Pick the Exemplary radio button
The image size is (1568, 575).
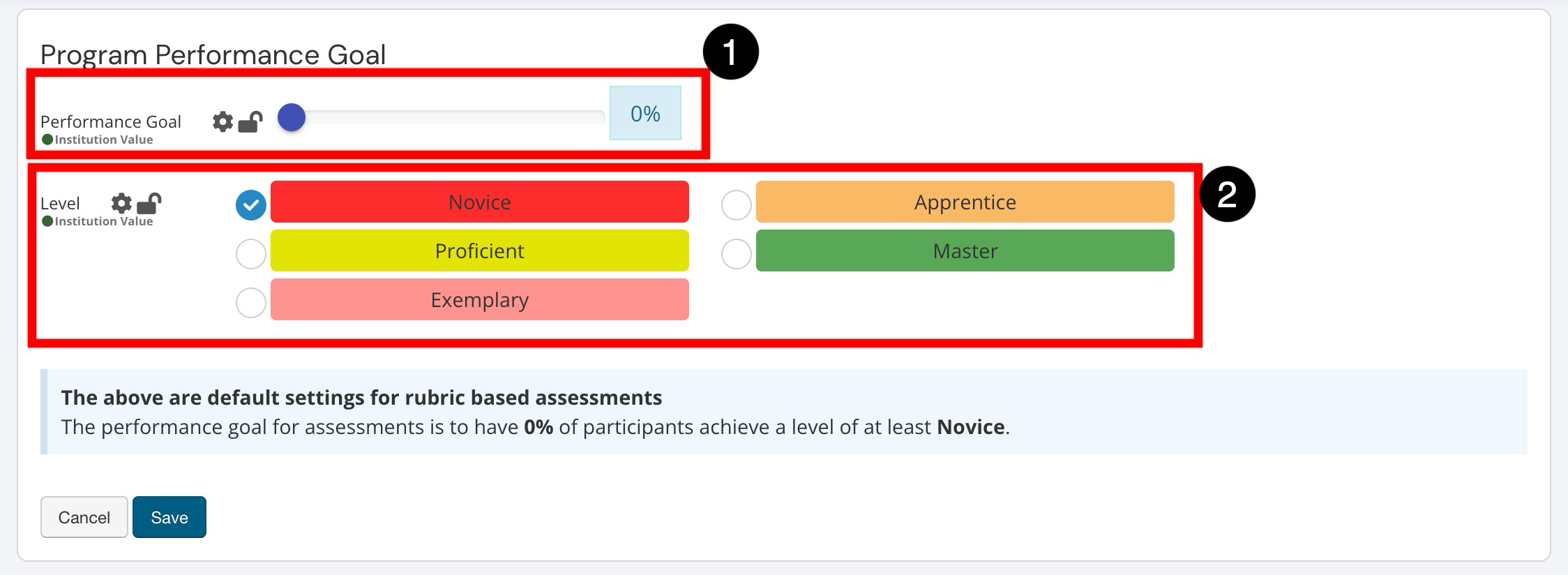[x=251, y=303]
